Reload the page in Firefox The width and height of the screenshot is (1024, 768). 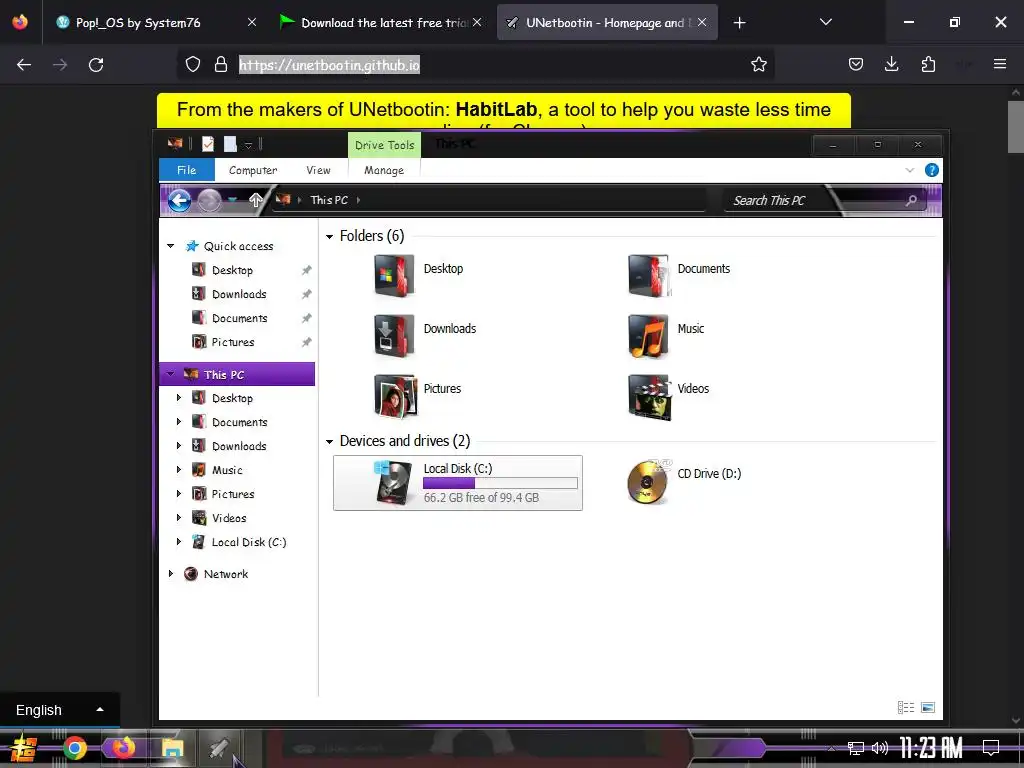click(96, 65)
